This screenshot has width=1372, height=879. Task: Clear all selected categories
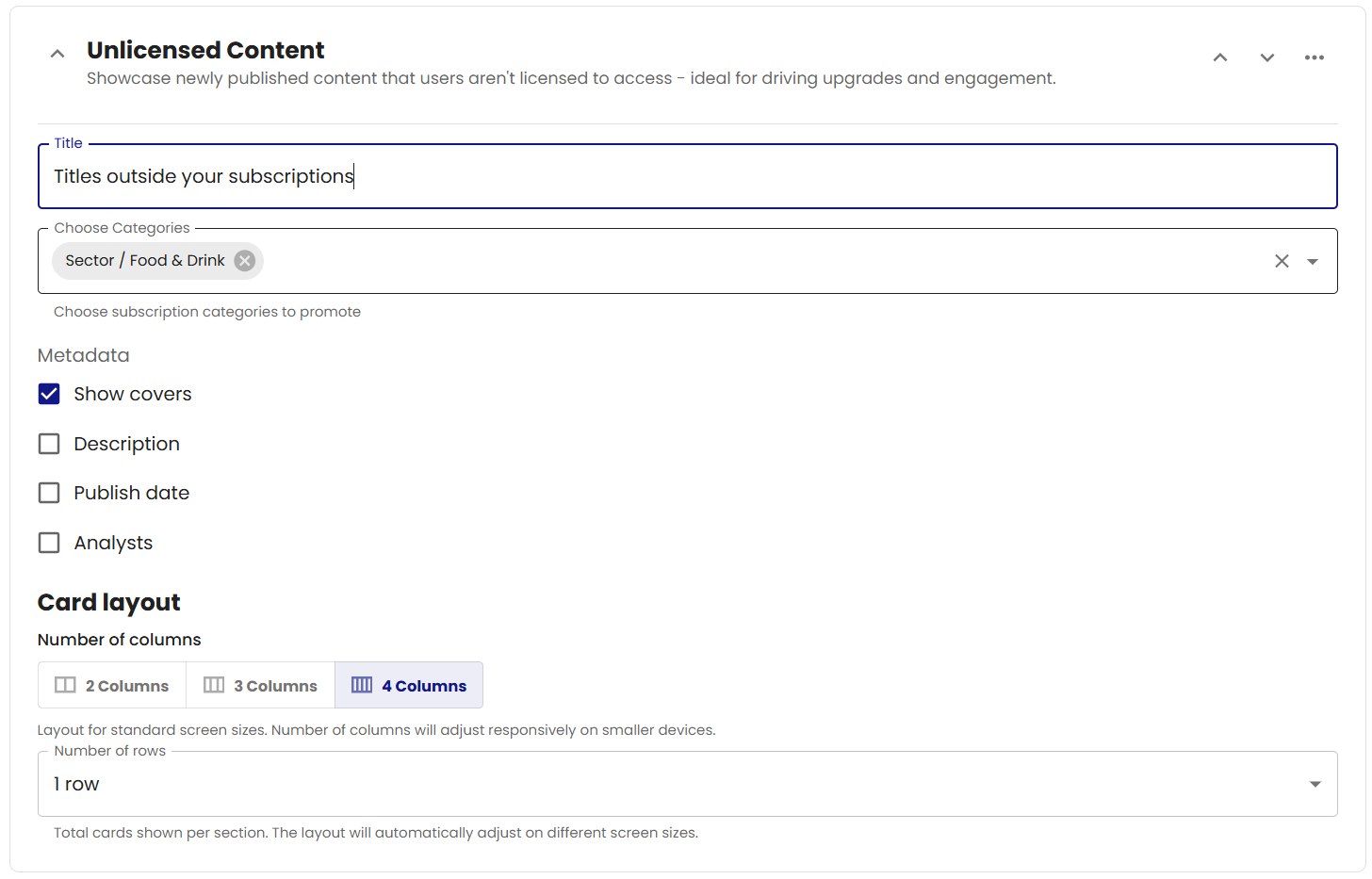[x=1282, y=261]
